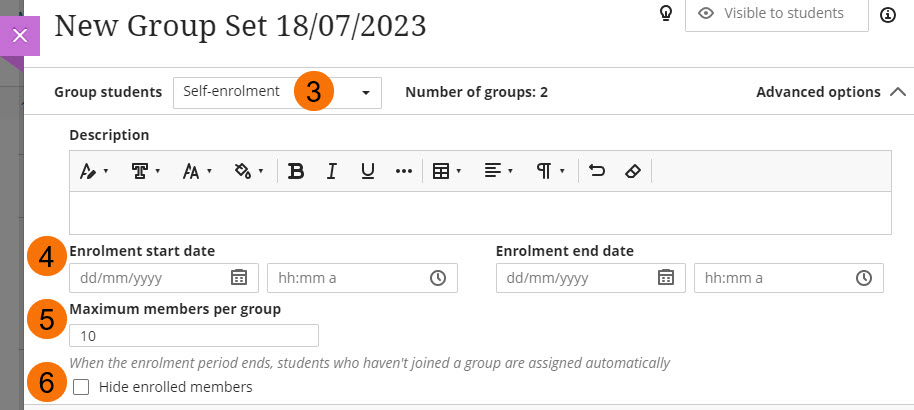914x410 pixels.
Task: Toggle italic formatting
Action: [332, 171]
